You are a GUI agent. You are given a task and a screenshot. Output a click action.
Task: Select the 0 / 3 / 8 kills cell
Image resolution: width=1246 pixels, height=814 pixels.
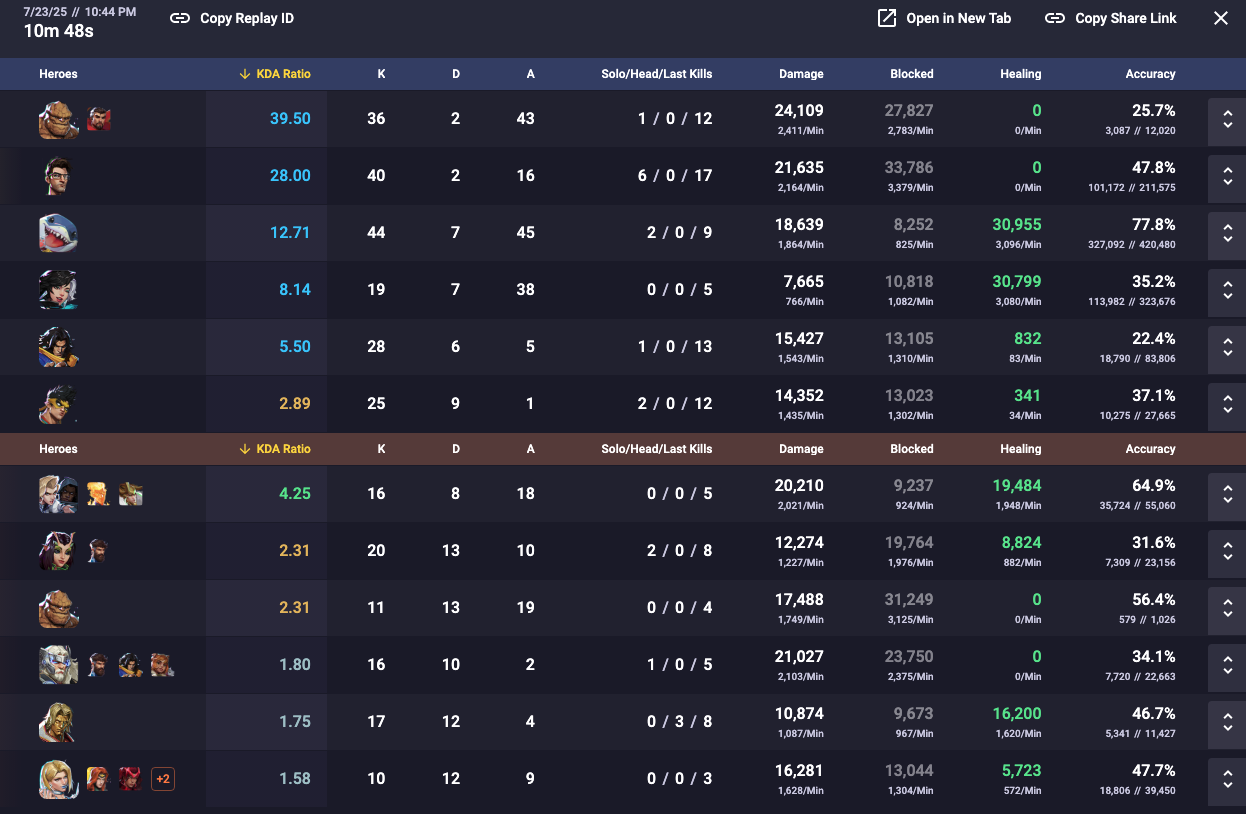680,722
